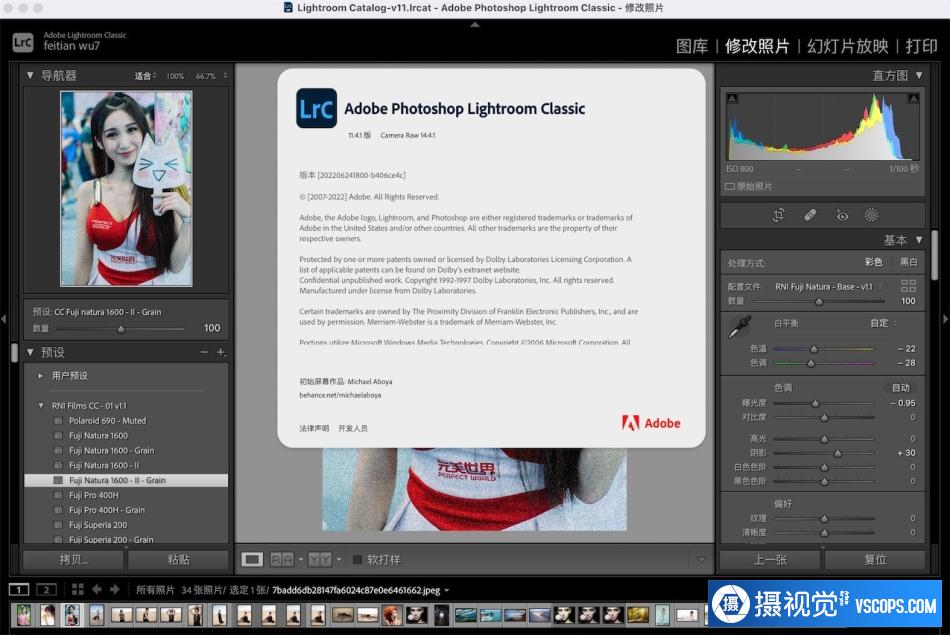
Task: Open the Masking tool
Action: (x=871, y=215)
